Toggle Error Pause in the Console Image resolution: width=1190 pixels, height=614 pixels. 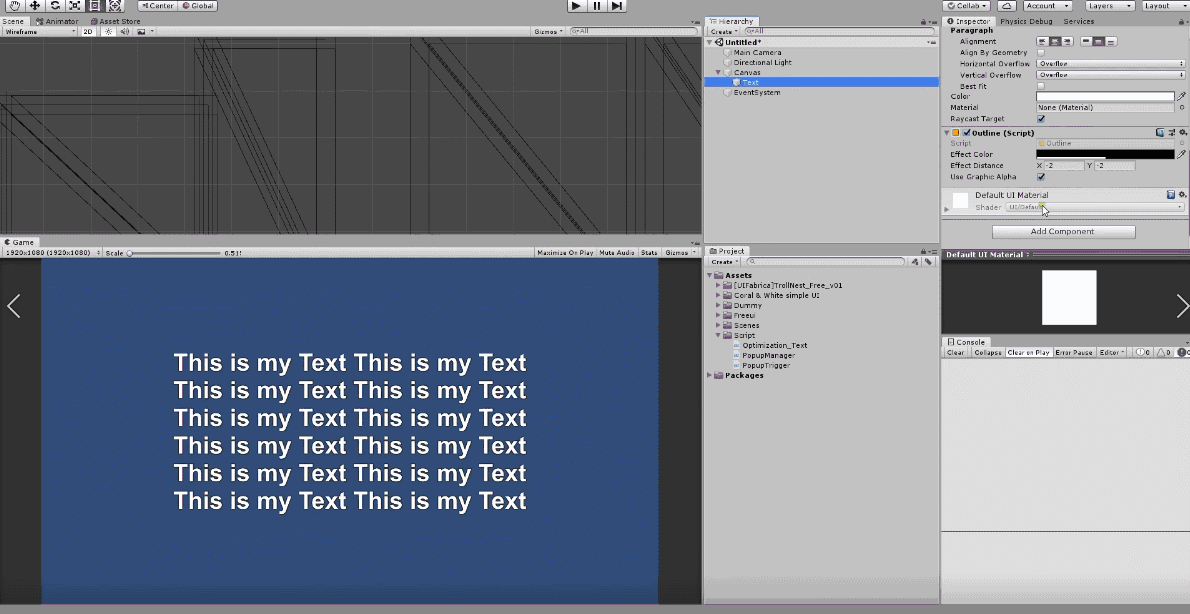[x=1073, y=352]
